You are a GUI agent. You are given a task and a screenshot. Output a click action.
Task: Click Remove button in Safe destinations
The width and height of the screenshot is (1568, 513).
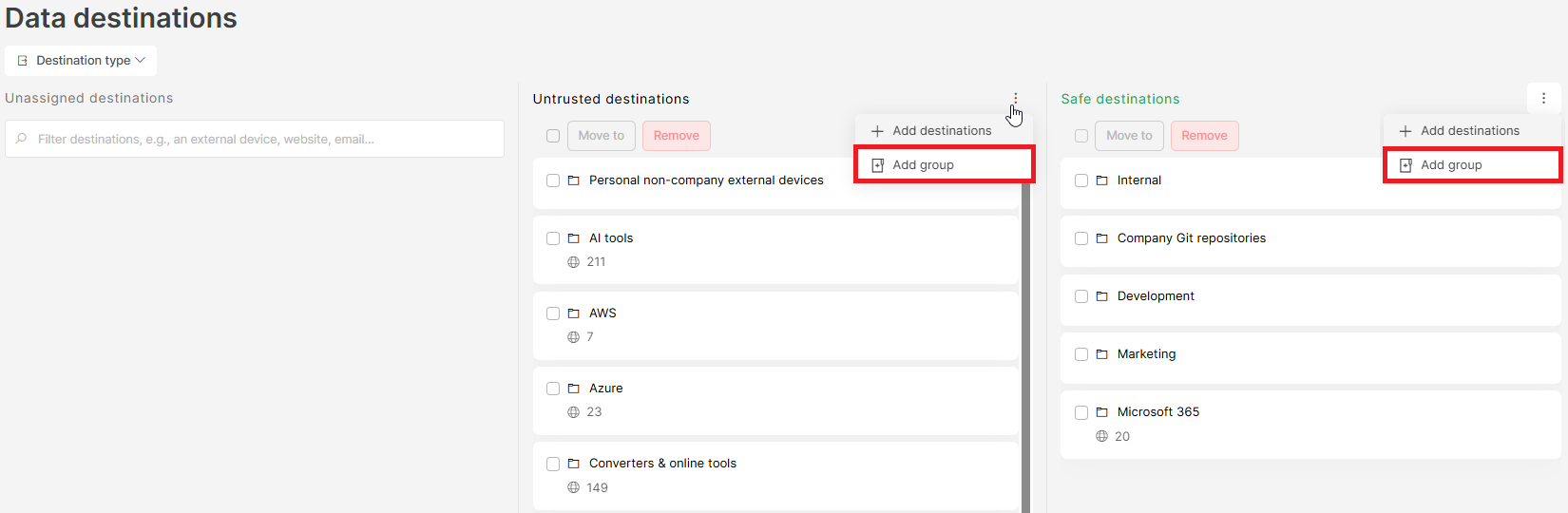click(1205, 136)
